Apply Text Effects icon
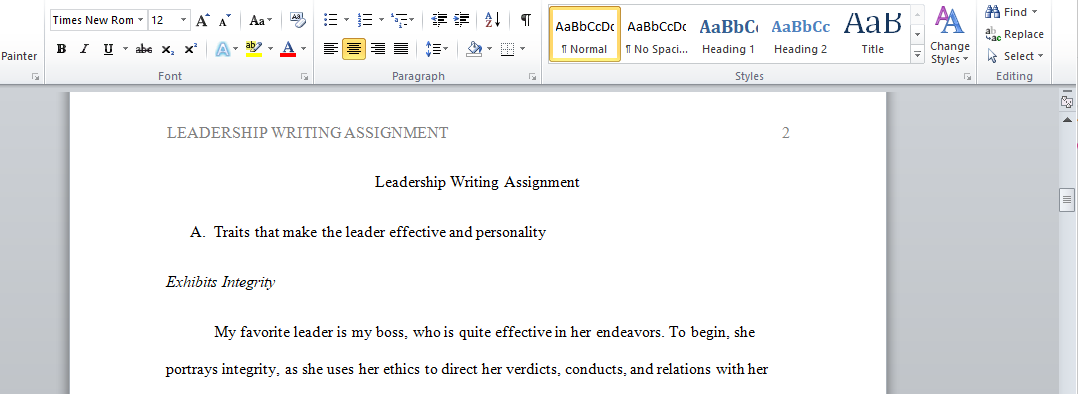Screen dimensions: 1078x394 pyautogui.click(x=223, y=49)
